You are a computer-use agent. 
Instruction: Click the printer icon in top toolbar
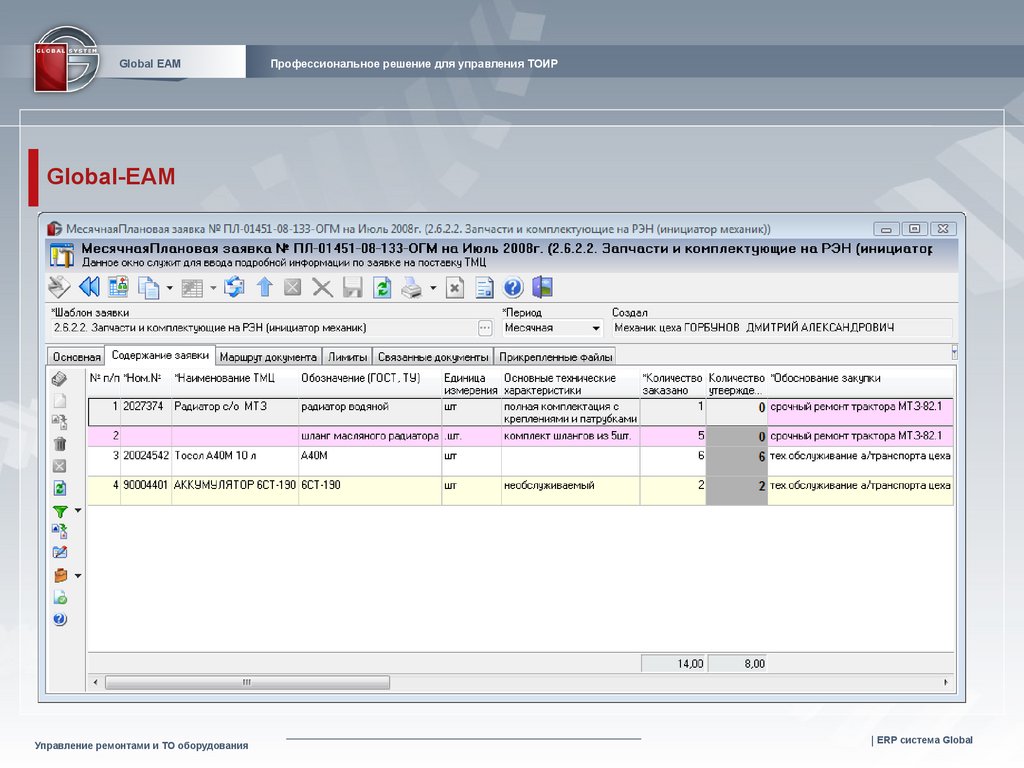click(x=412, y=288)
